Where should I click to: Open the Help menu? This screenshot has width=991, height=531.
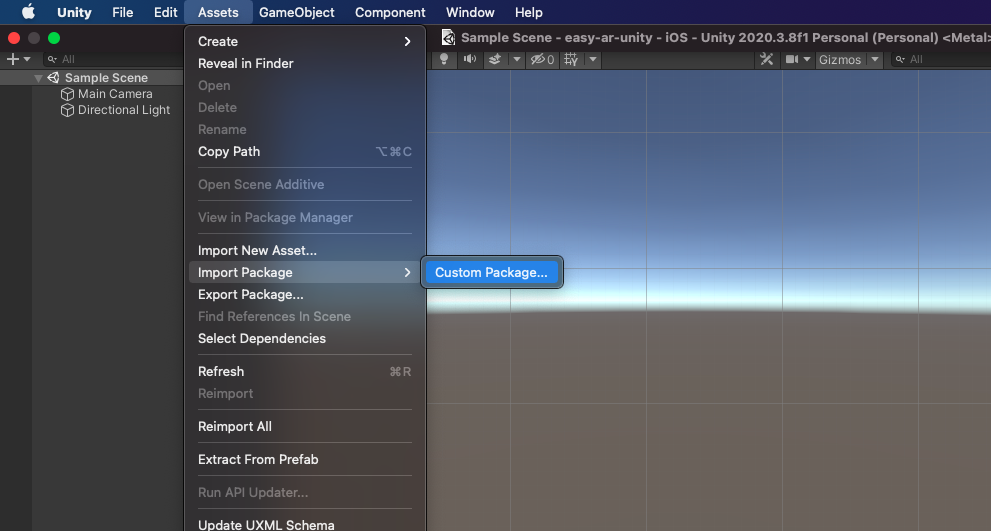528,12
